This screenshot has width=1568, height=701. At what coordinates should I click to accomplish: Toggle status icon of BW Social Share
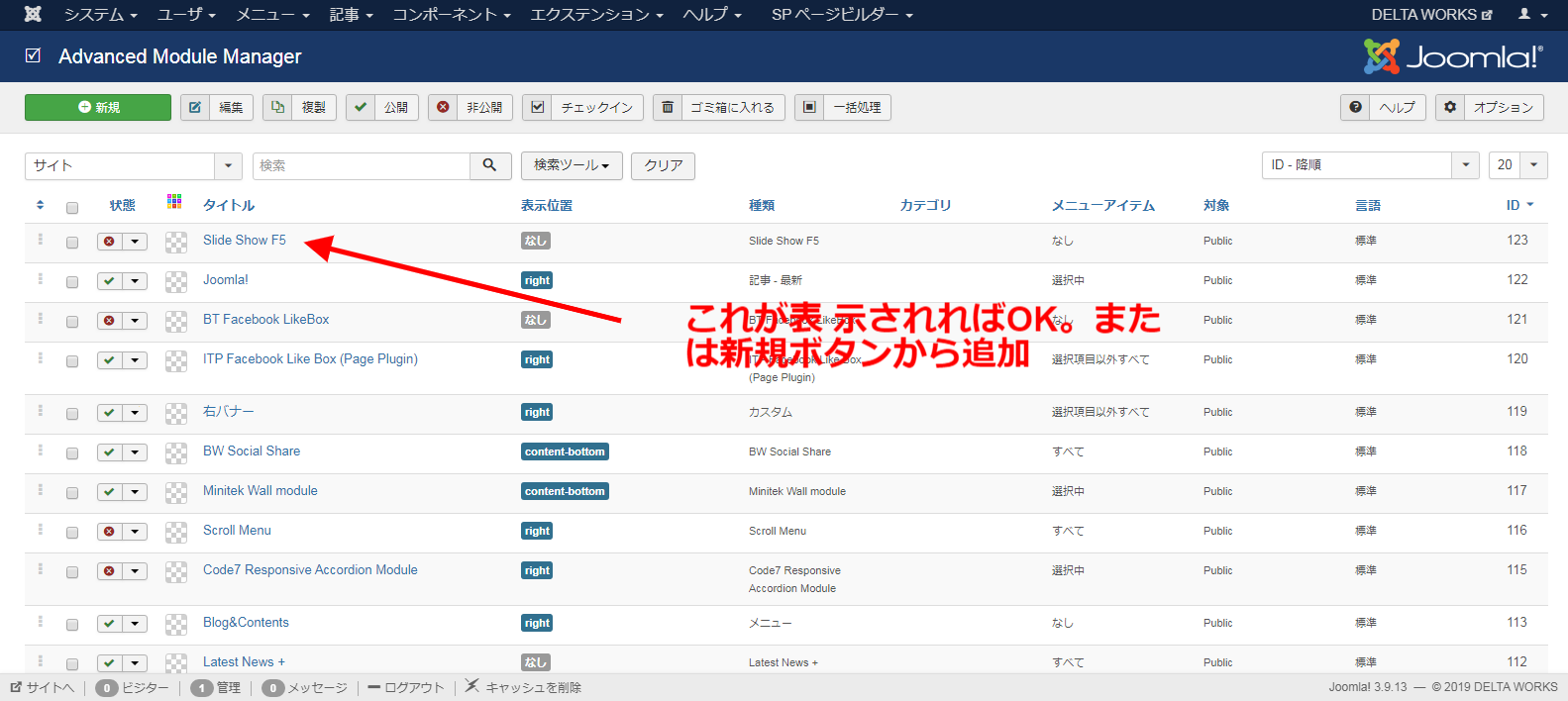[109, 452]
